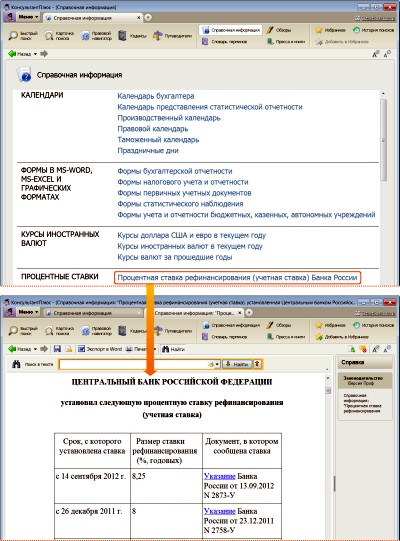Open Кодексы in the calendars list window
400x541 pixels.
[x=133, y=35]
